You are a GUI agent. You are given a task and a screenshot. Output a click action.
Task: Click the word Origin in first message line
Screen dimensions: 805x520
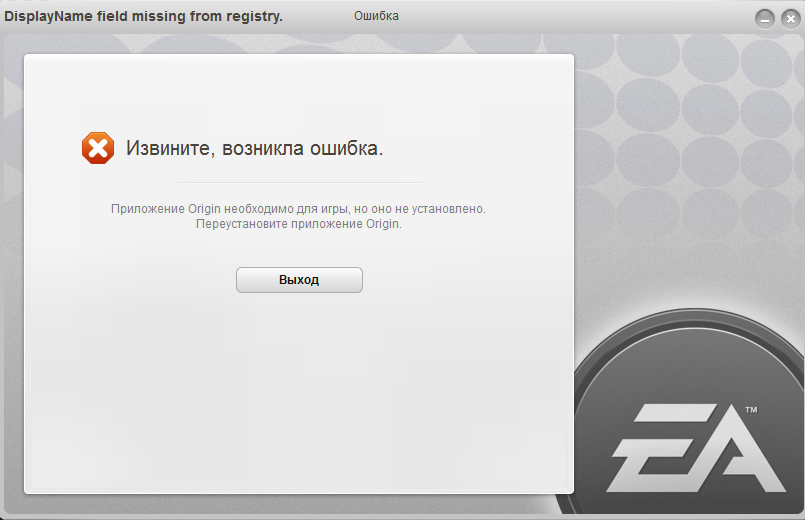pos(204,209)
